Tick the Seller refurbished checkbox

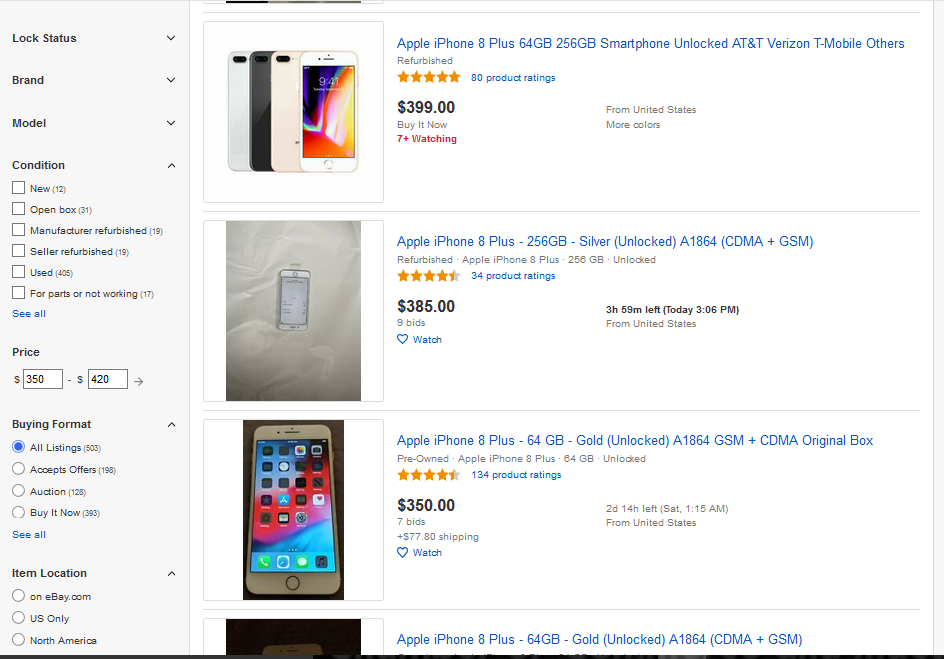(18, 251)
